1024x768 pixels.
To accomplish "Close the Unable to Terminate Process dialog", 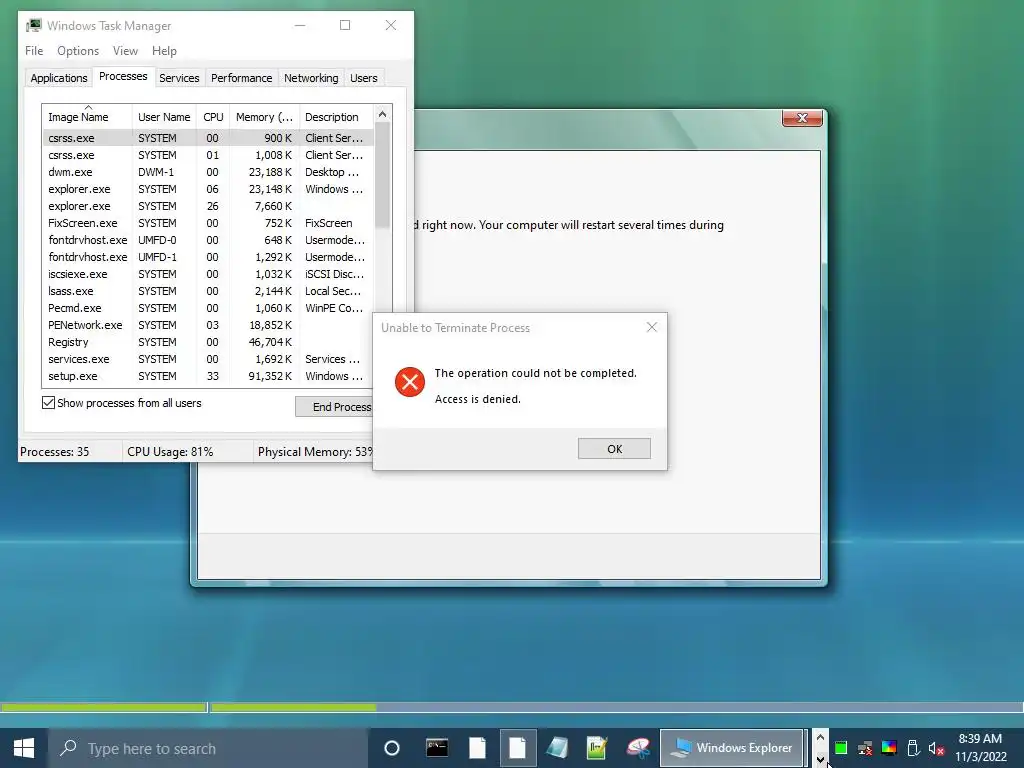I will click(x=652, y=327).
